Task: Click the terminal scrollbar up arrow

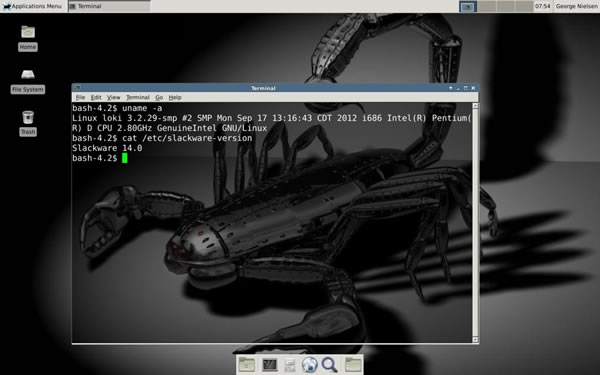Action: click(475, 106)
